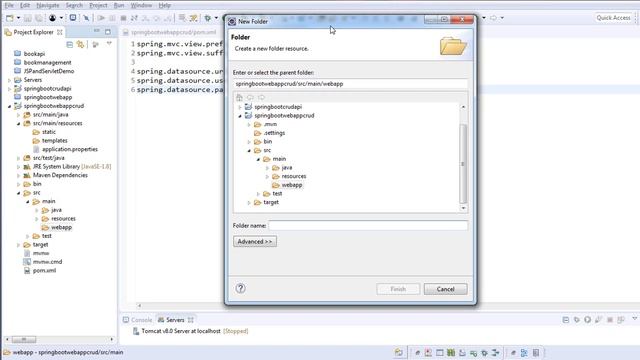The width and height of the screenshot is (640, 360).
Task: Collapse src/main/resources in Project Explorer
Action: [x=18, y=123]
